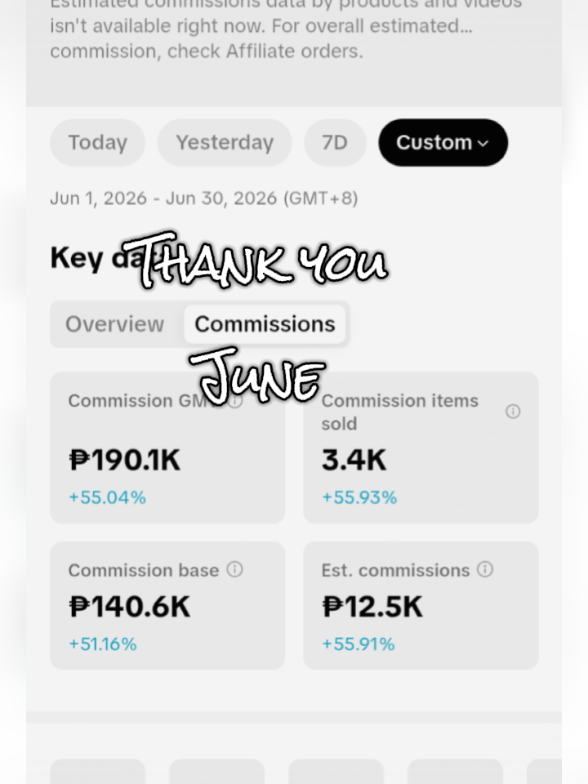588x784 pixels.
Task: Click the +55.91% Est. commissions change
Action: tap(358, 644)
